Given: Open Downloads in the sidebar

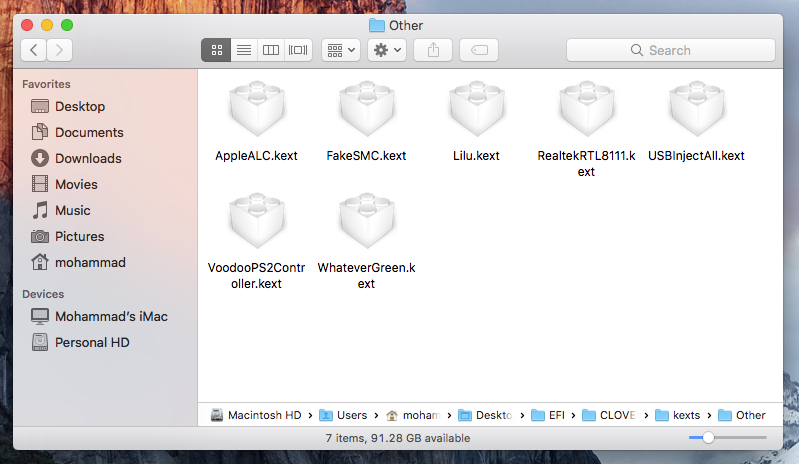Looking at the screenshot, I should coord(76,158).
